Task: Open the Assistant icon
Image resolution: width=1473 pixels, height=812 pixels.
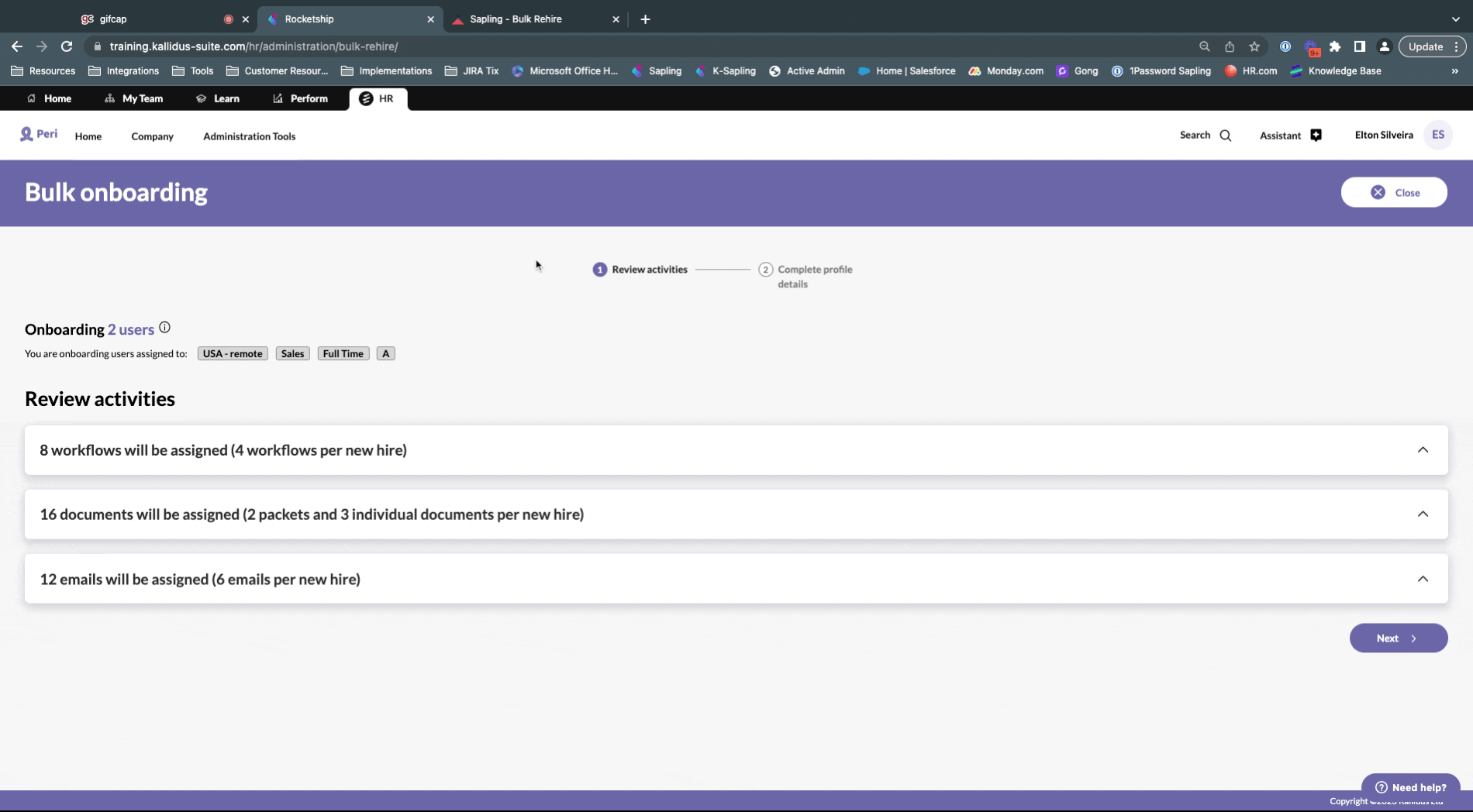Action: click(1316, 135)
